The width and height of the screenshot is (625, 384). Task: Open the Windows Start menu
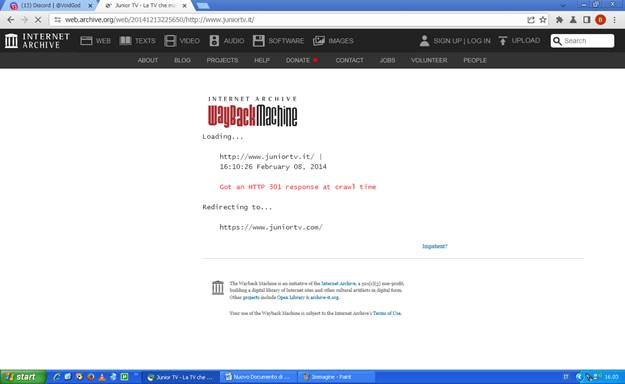(x=23, y=377)
